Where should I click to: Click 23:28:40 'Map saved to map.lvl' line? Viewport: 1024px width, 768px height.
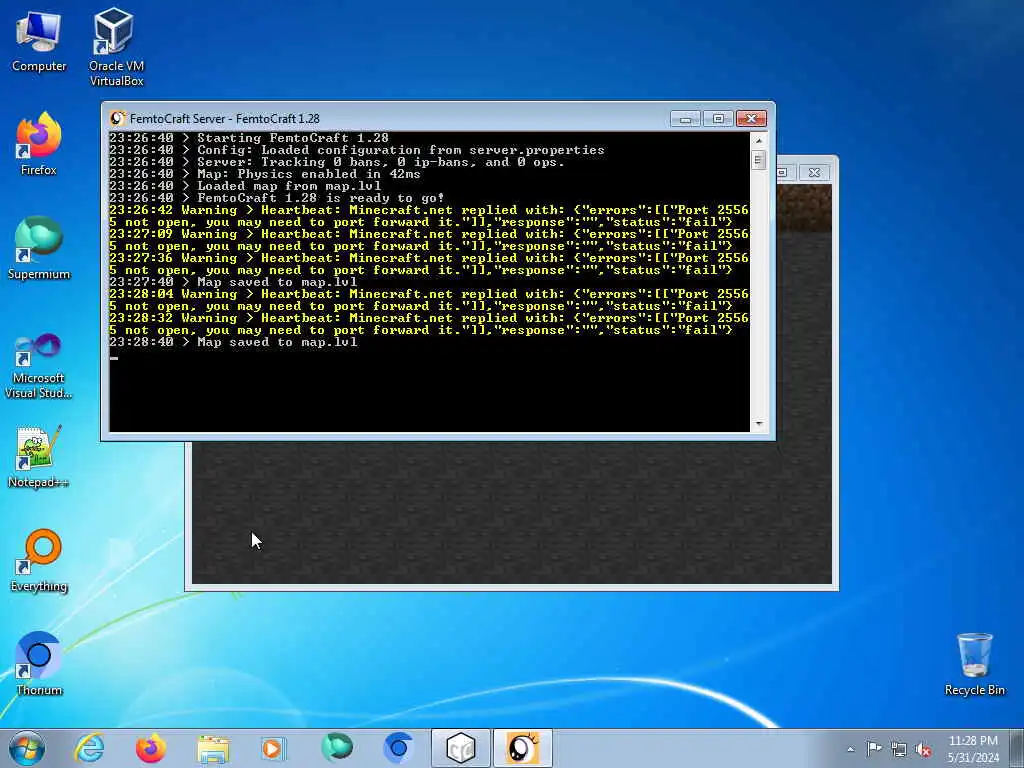click(233, 342)
